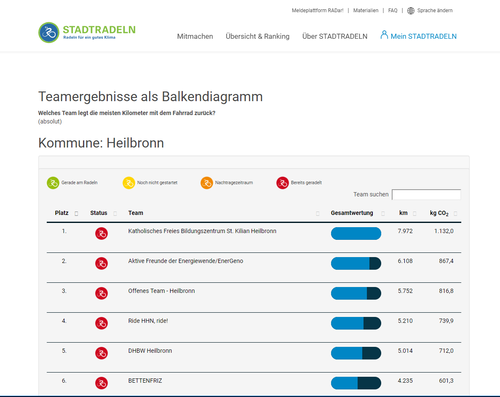Click red status icon for DHBW Heilbronn
Viewport: 500px width, 397px height.
(x=101, y=353)
